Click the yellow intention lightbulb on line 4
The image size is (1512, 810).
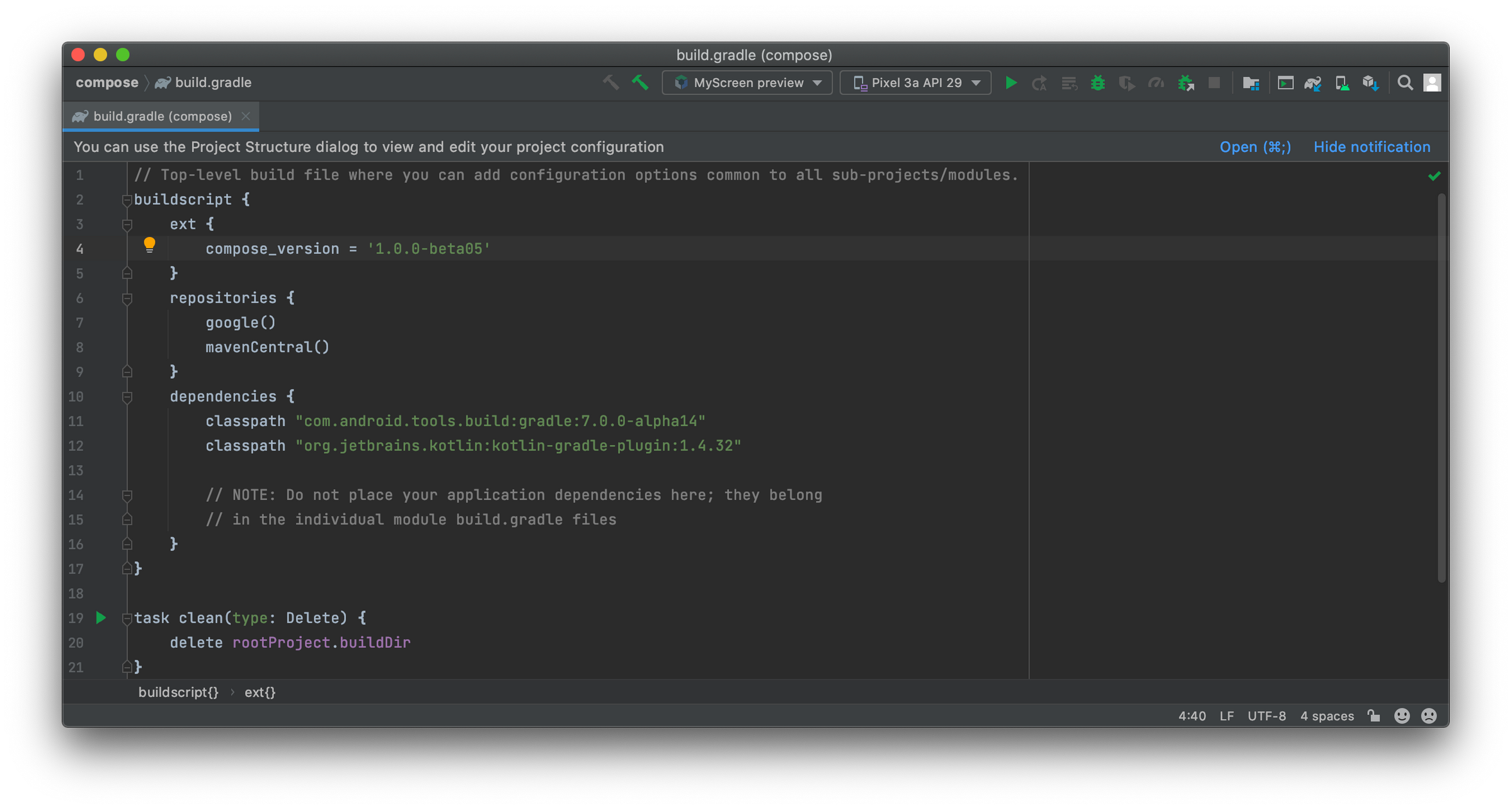click(x=149, y=245)
